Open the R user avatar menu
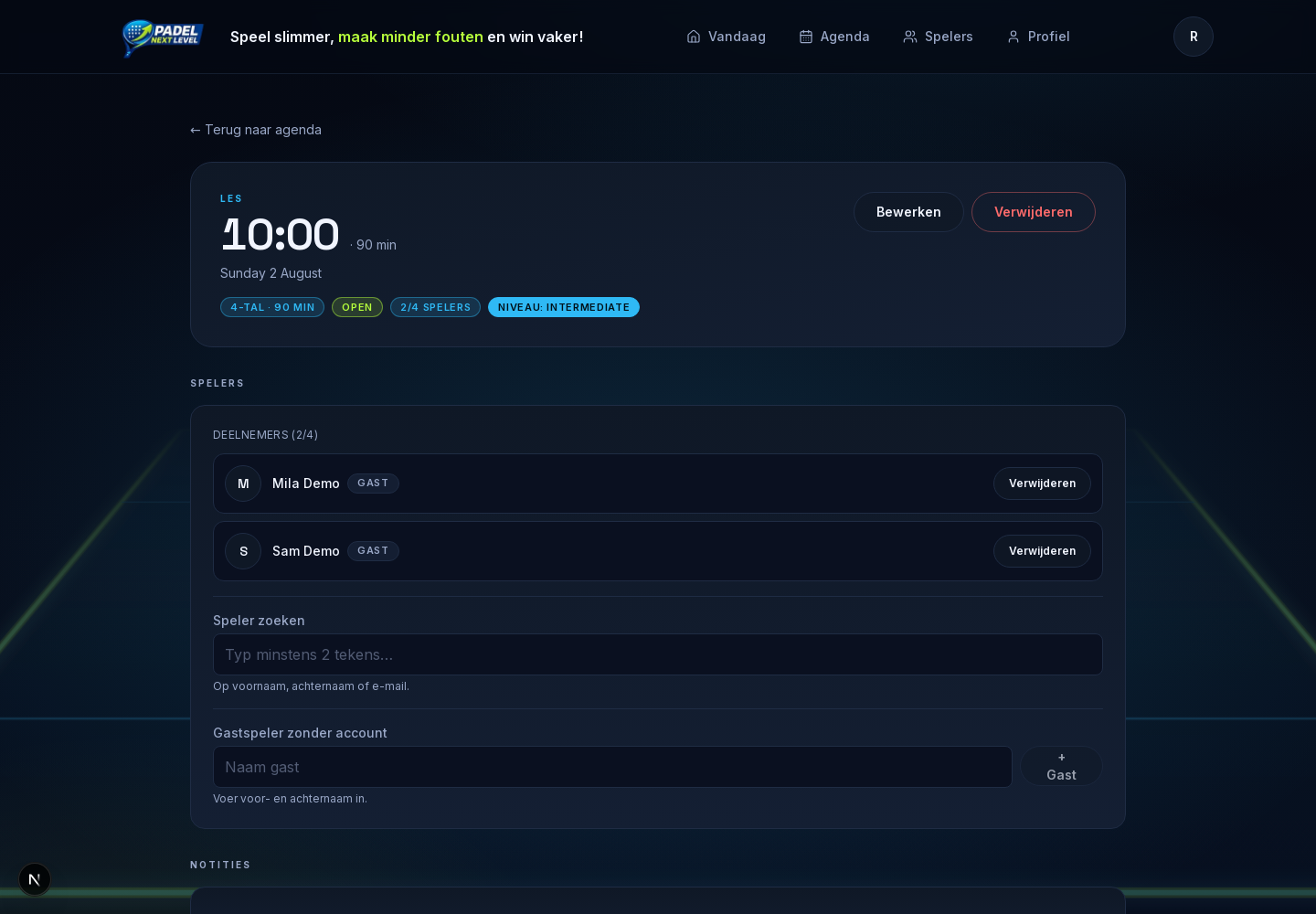 tap(1194, 37)
